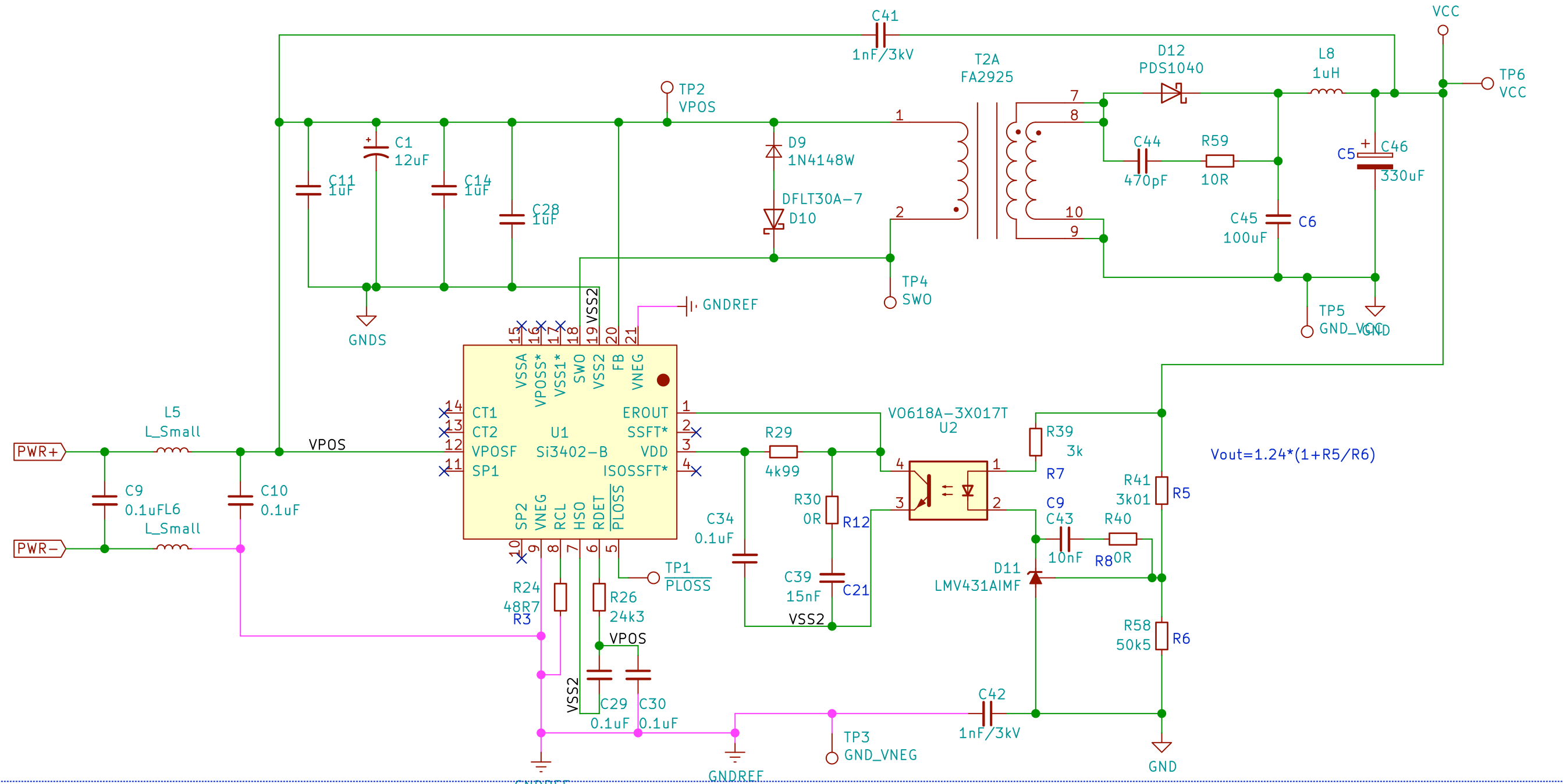Click the R59 10R resistor symbol

(1220, 161)
